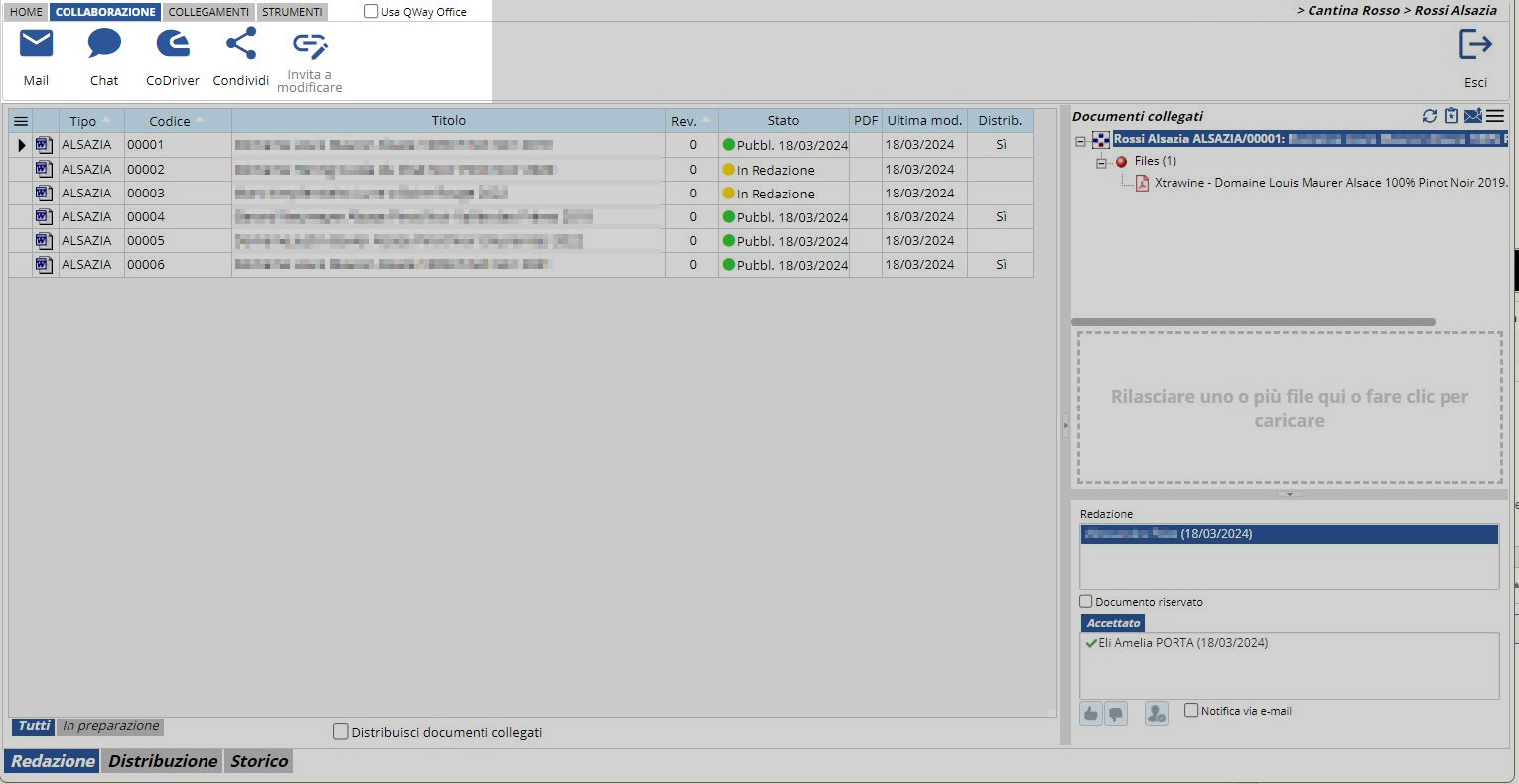Open the Mail tool

click(37, 45)
